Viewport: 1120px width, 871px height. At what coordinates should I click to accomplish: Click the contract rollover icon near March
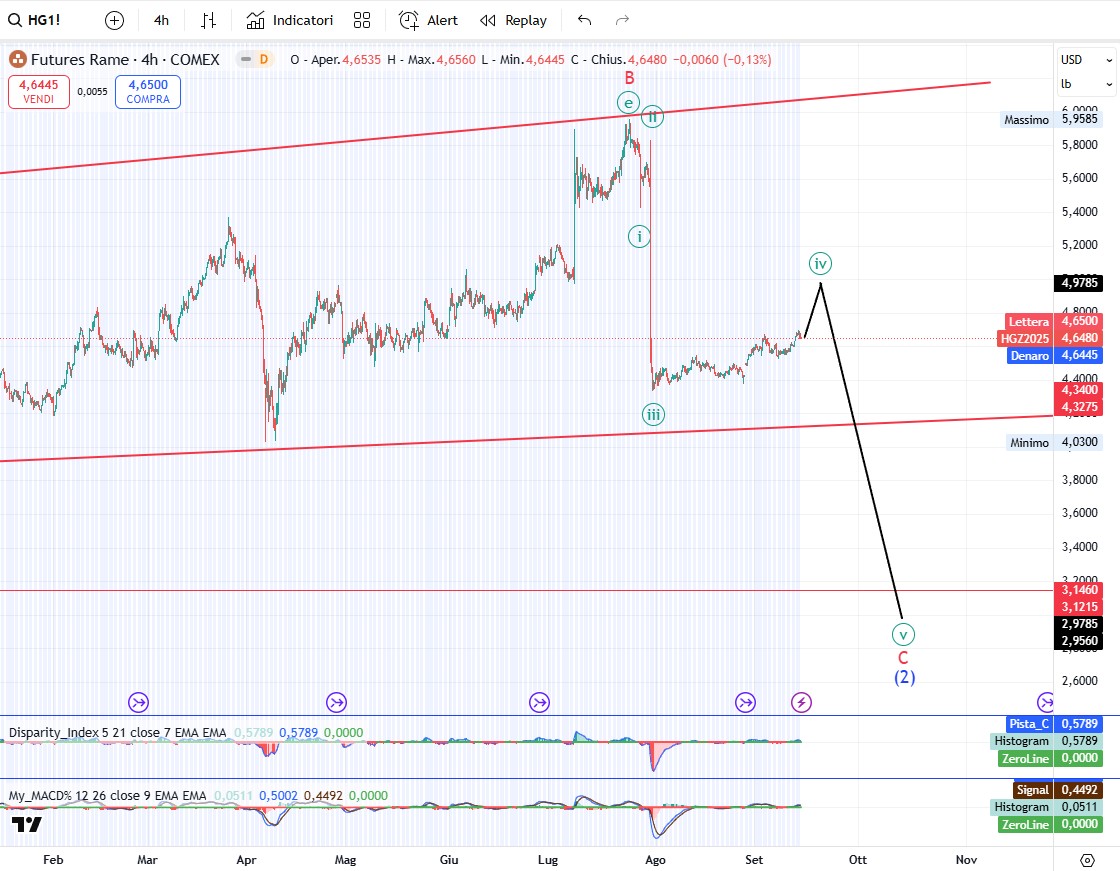tap(139, 702)
